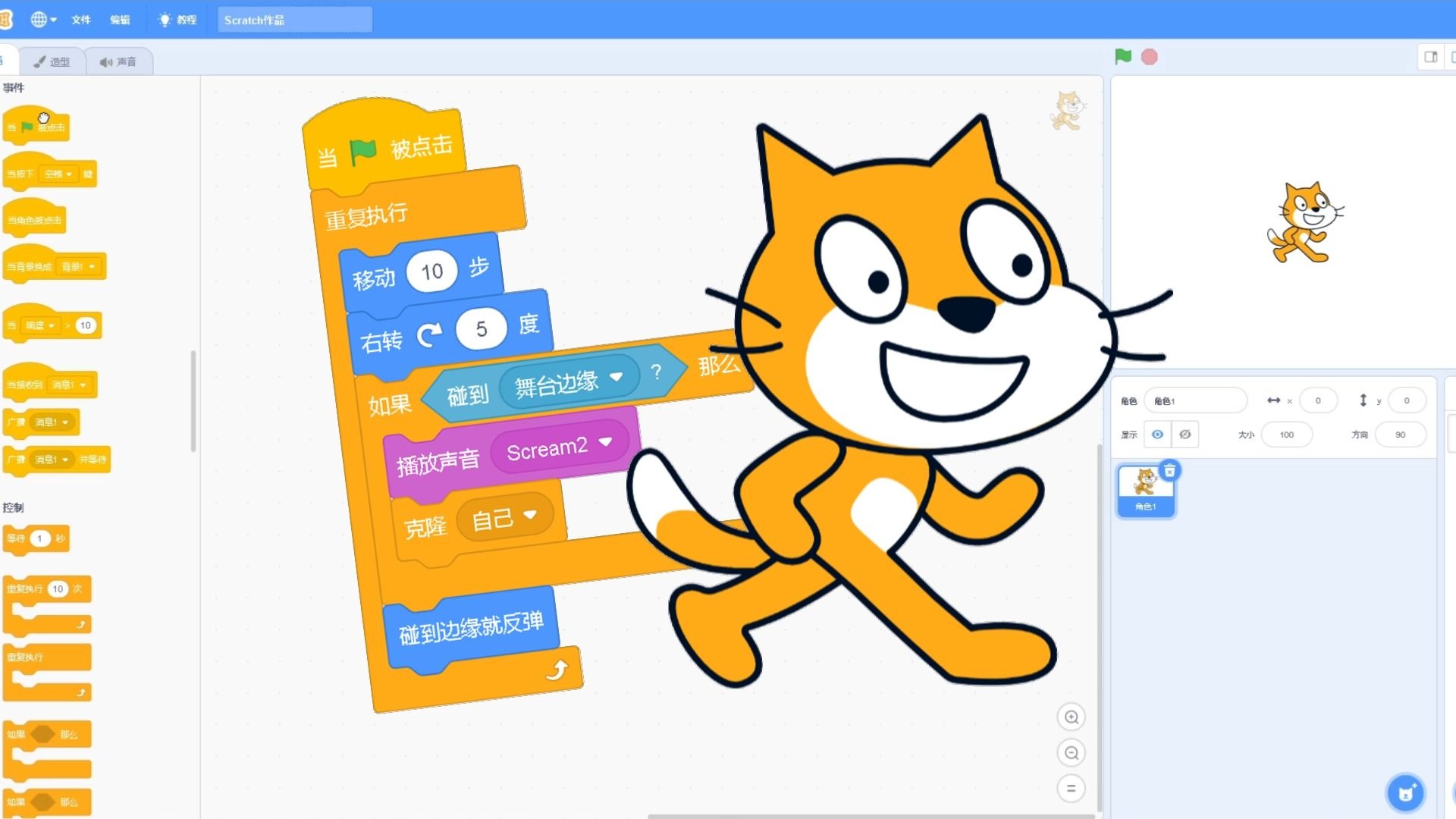
Task: Expand the 舞台边缘 dropdown in touching block
Action: pos(616,377)
